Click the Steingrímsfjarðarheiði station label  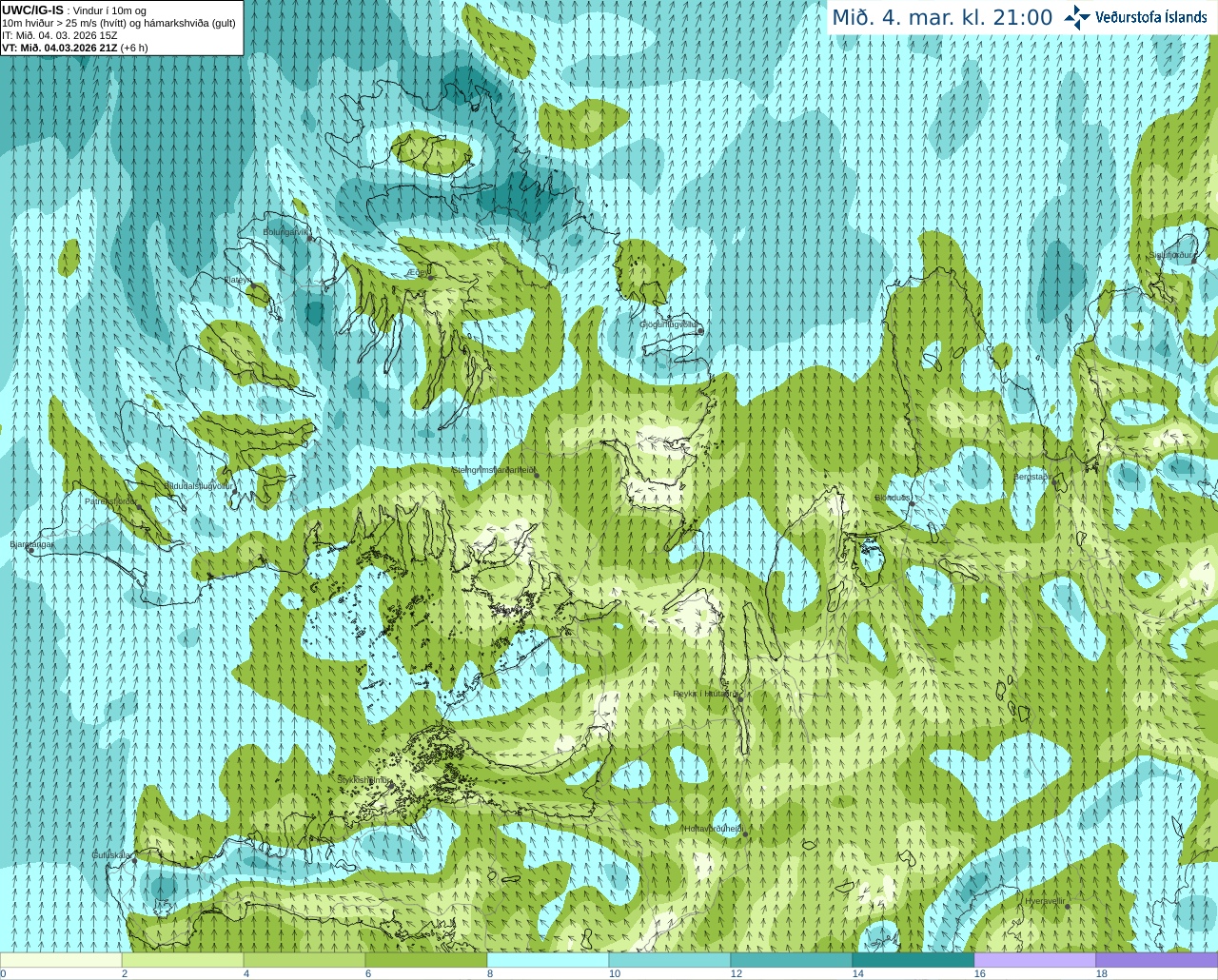(x=493, y=469)
